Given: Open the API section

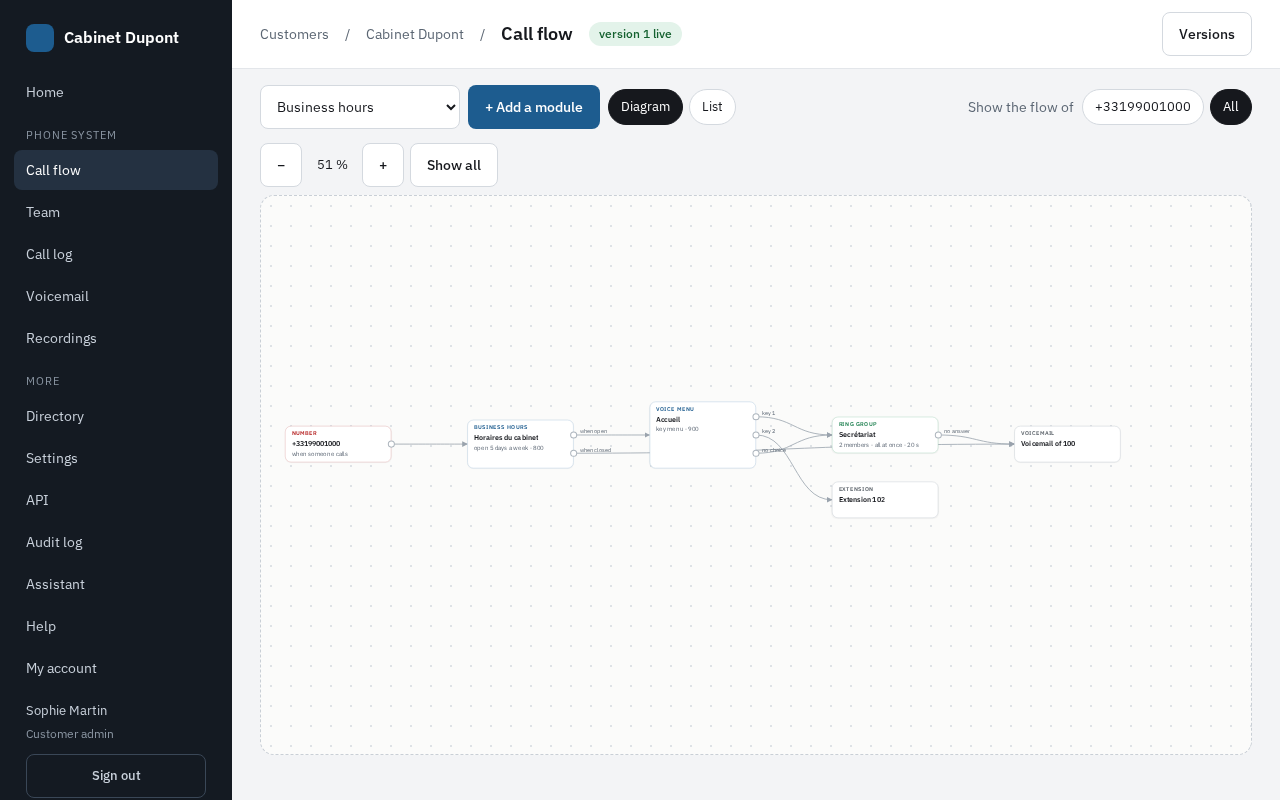Looking at the screenshot, I should point(116,500).
